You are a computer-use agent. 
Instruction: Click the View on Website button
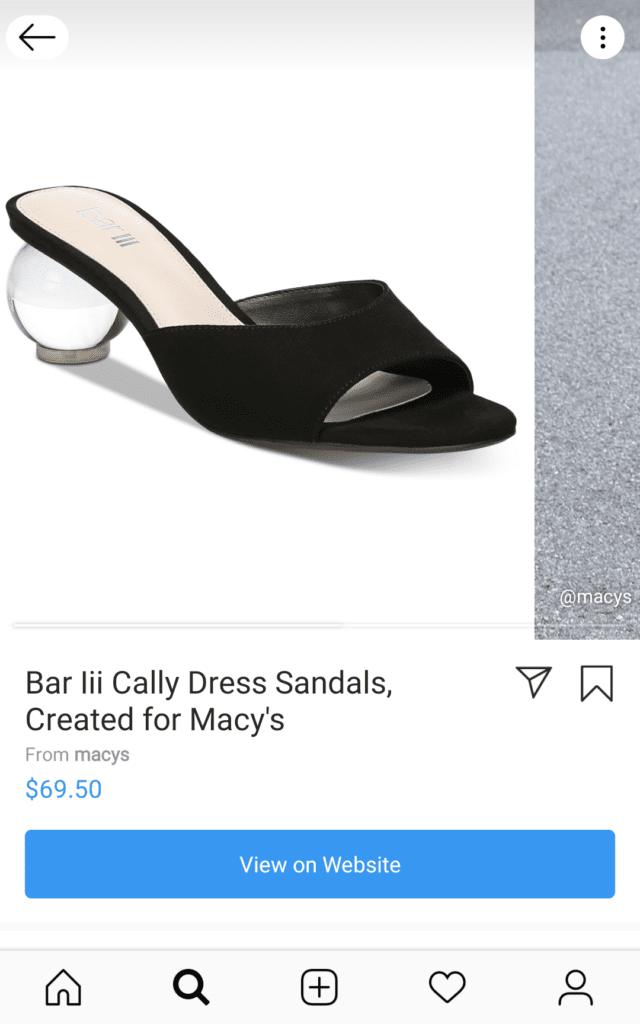320,864
